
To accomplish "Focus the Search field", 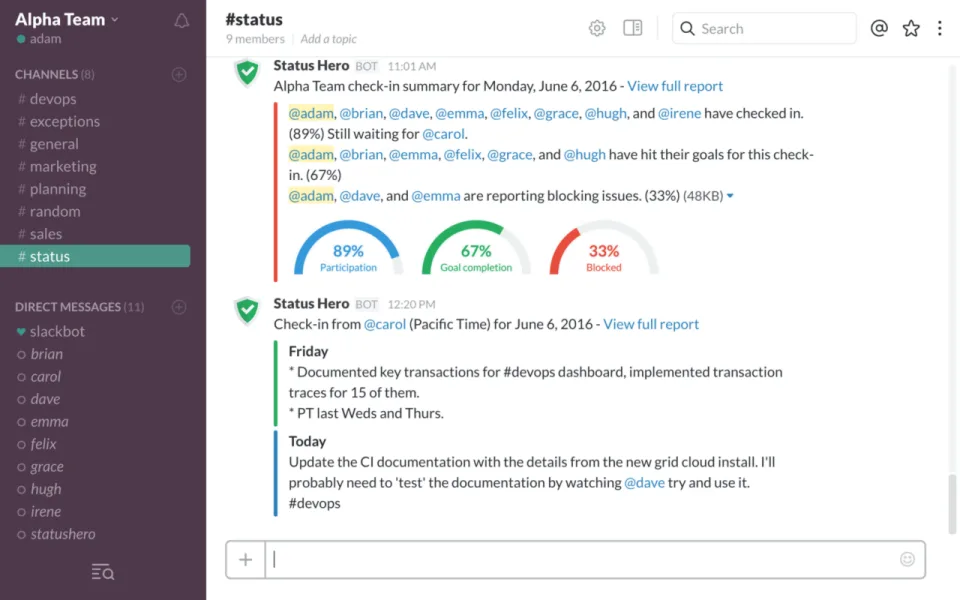I will tap(764, 29).
